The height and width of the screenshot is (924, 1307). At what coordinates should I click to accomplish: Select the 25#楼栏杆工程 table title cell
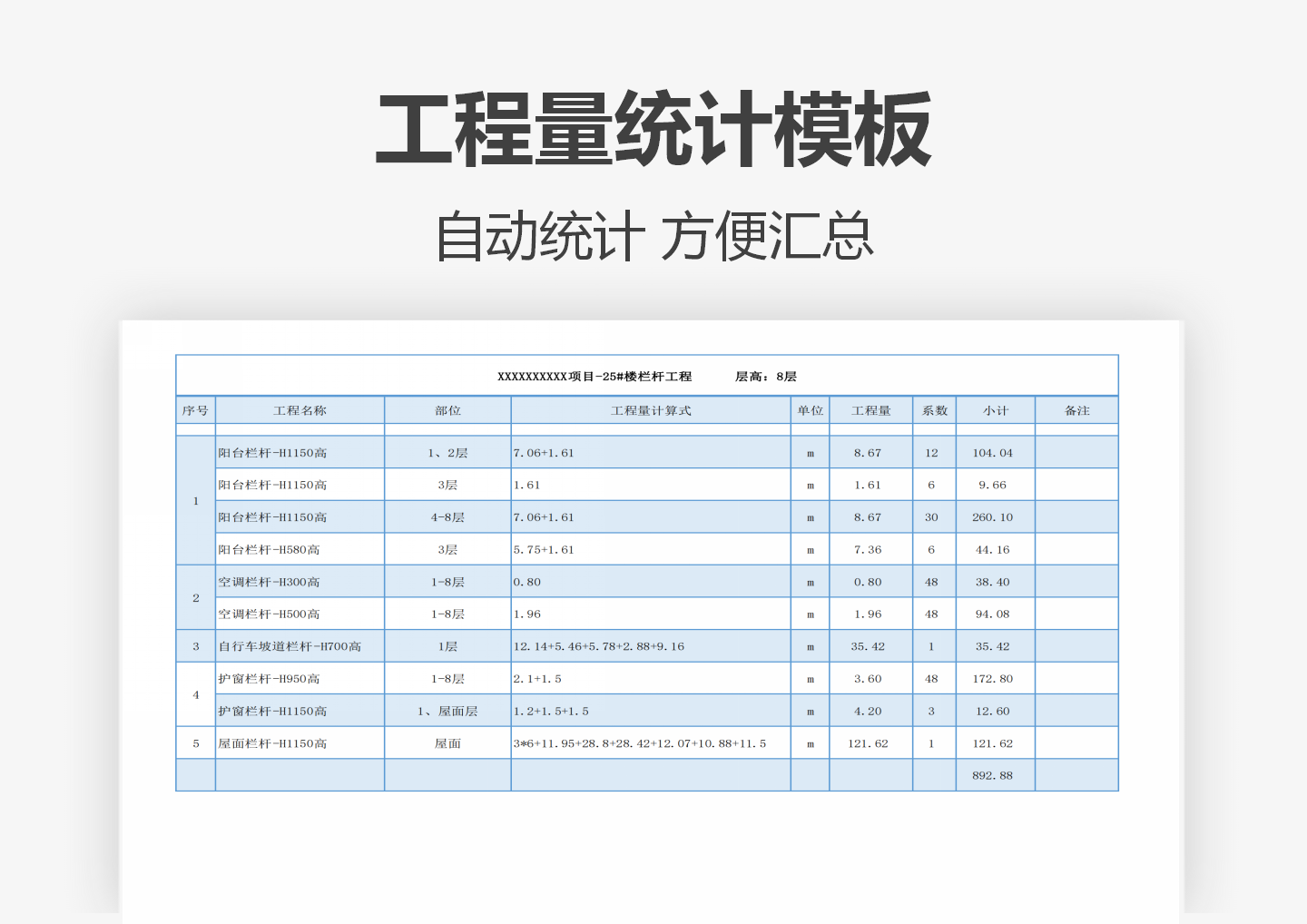646,376
